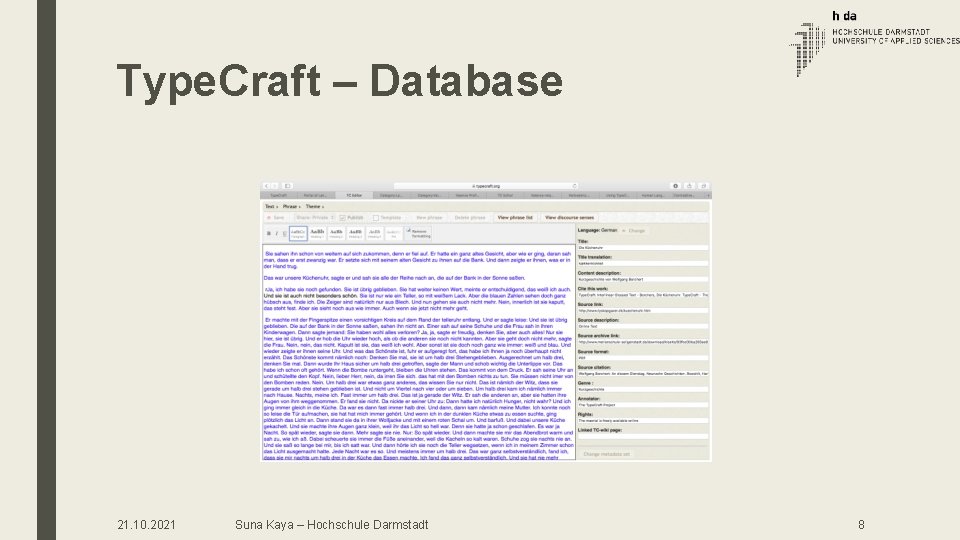Open the Text menu

coord(271,206)
